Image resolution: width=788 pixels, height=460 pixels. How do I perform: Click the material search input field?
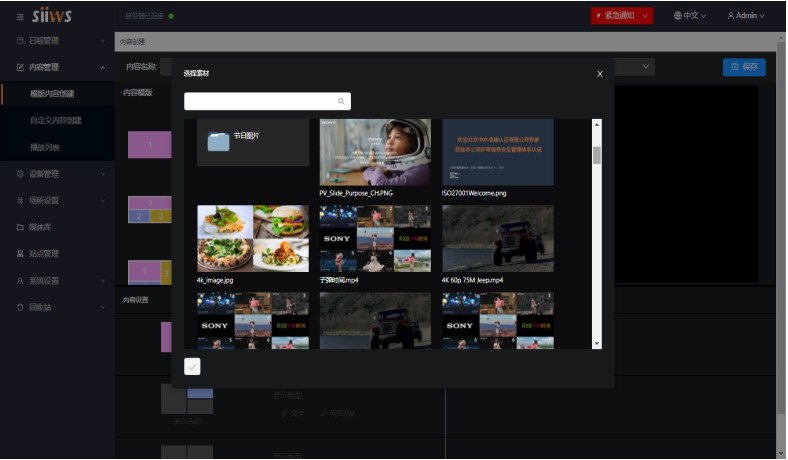(260, 102)
